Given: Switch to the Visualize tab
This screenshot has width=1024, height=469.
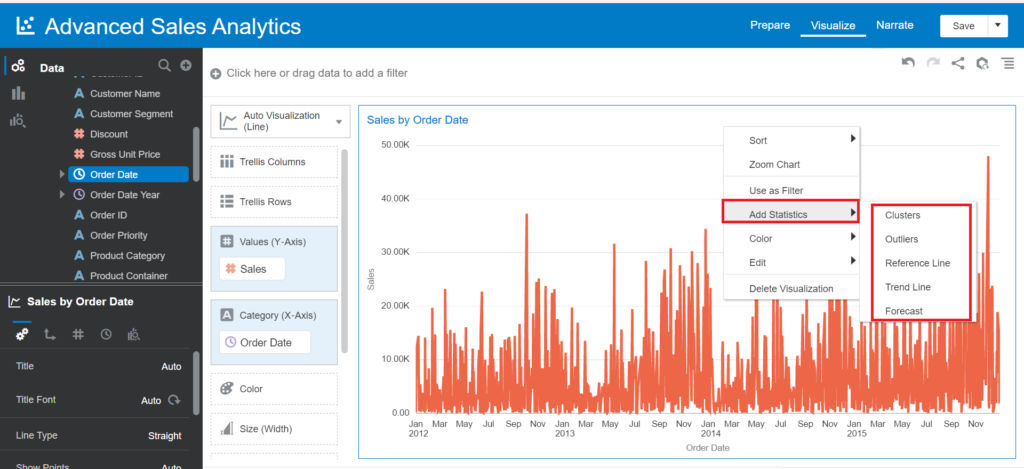Looking at the screenshot, I should 833,25.
